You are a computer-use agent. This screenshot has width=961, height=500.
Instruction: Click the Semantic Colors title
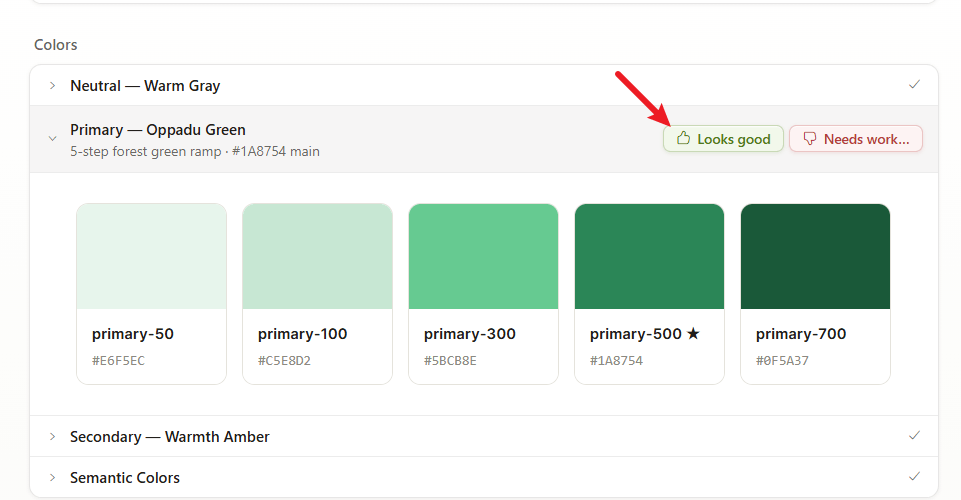(x=125, y=478)
